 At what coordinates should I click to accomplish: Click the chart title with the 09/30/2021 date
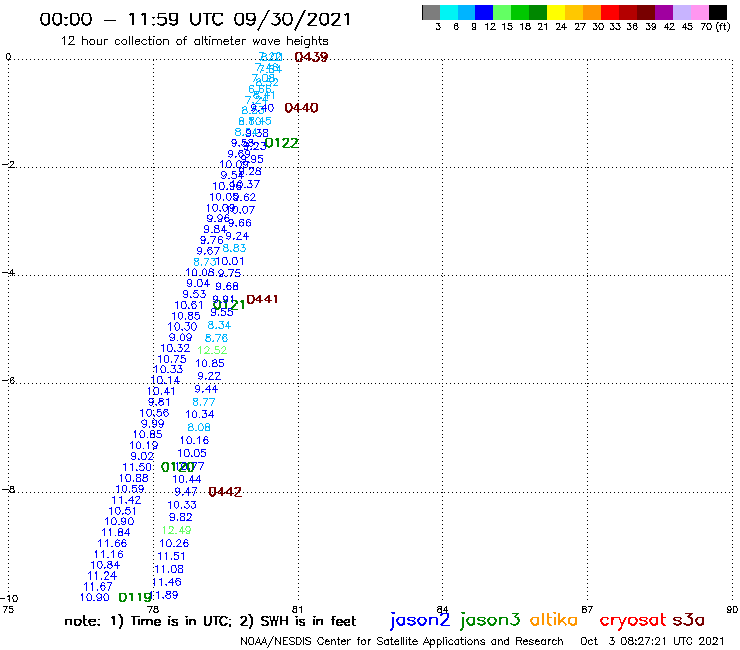[x=195, y=19]
